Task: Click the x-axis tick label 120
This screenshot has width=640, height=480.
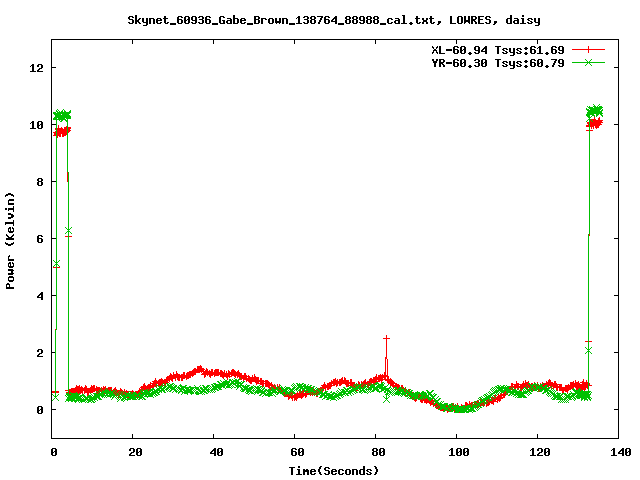Action: pos(540,452)
